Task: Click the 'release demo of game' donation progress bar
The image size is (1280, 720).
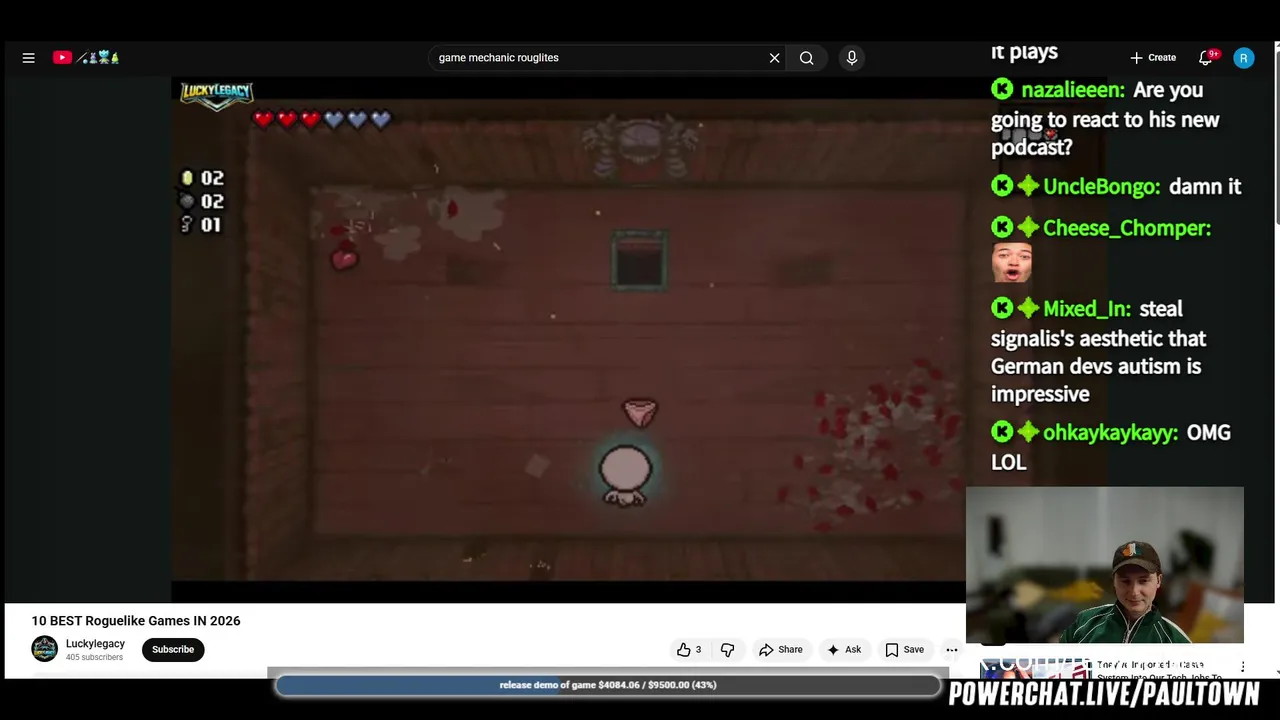Action: click(608, 685)
